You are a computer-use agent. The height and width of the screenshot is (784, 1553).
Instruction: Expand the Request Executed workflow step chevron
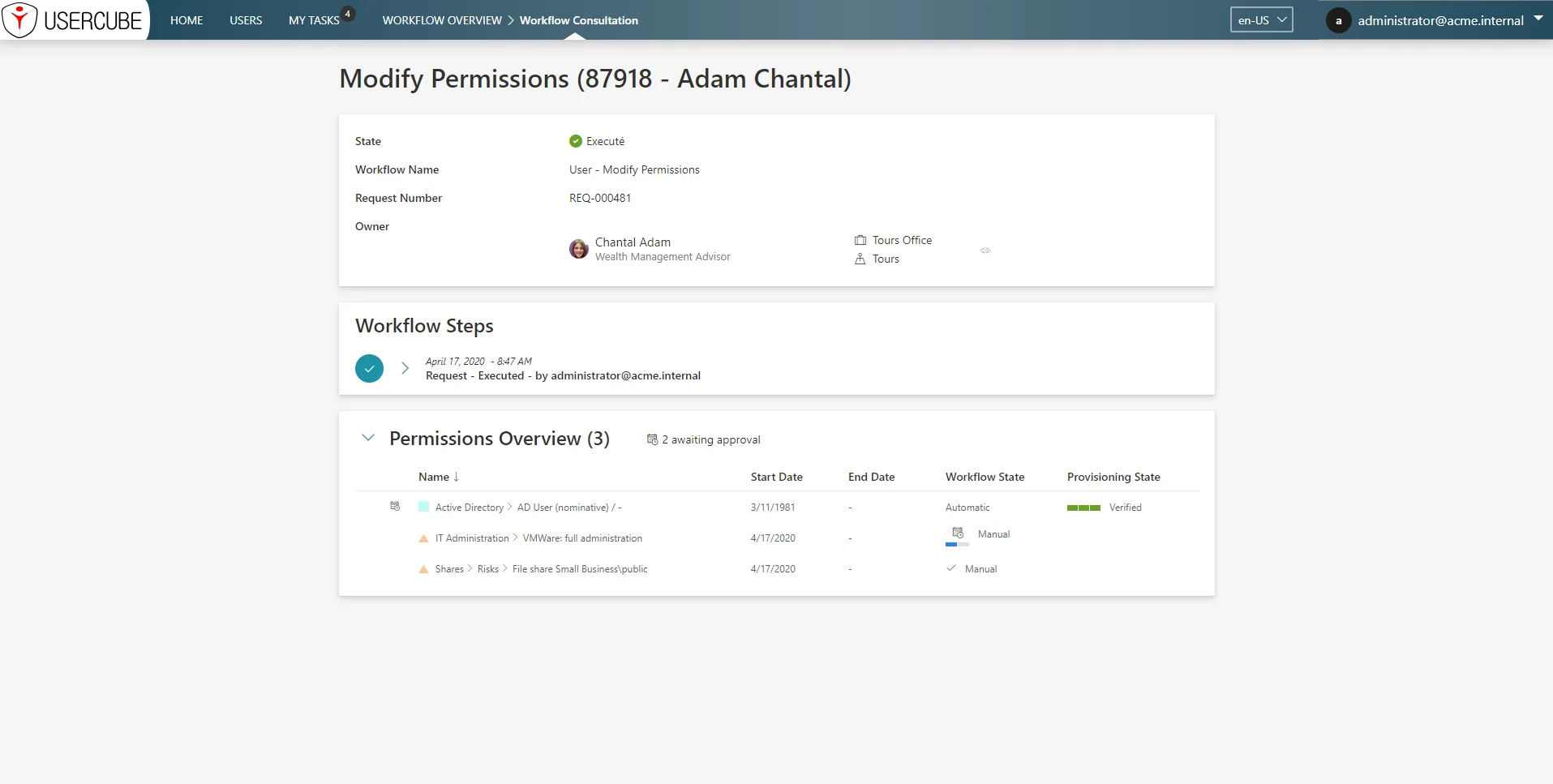[405, 368]
